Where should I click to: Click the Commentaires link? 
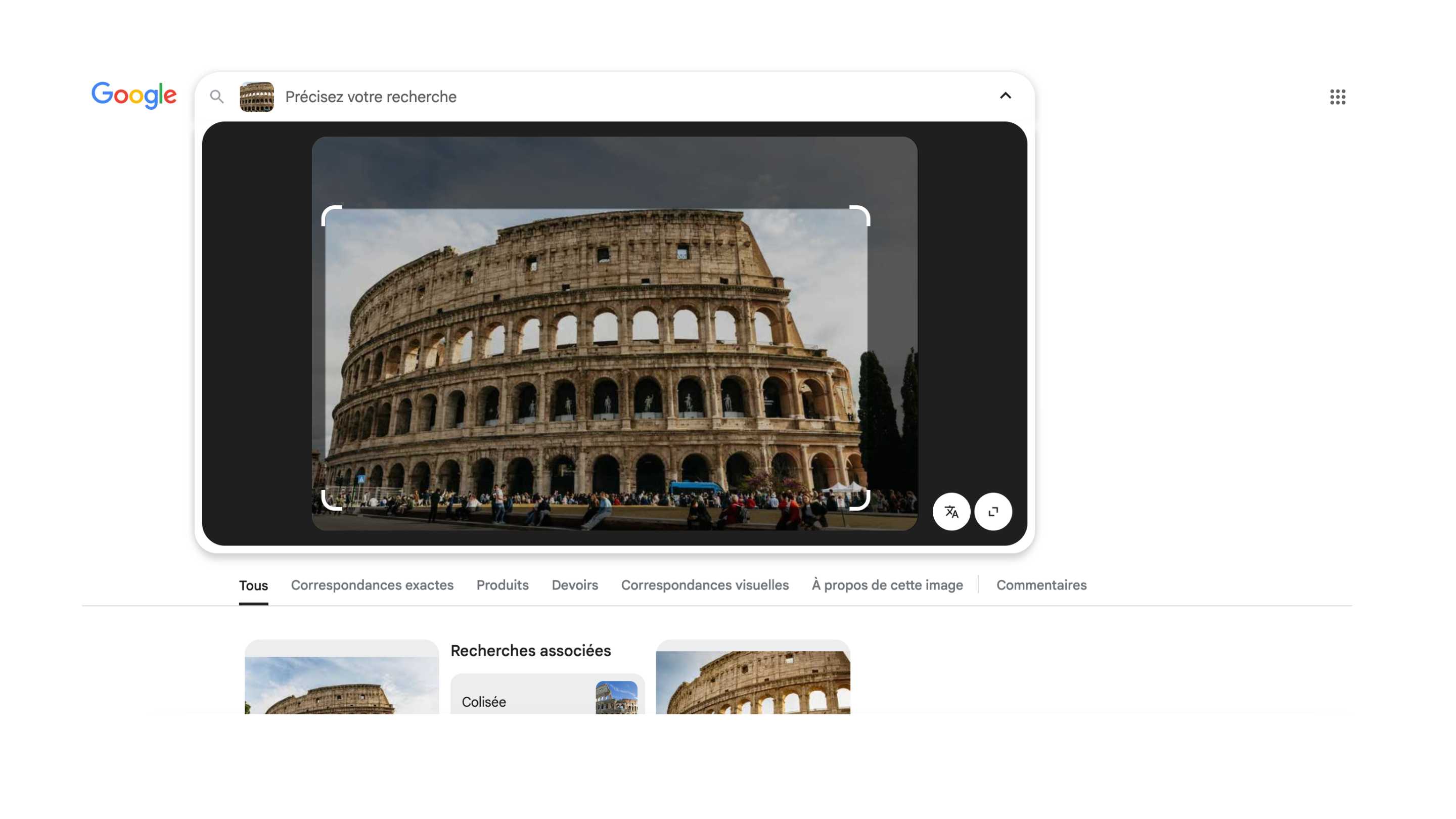[x=1041, y=585]
